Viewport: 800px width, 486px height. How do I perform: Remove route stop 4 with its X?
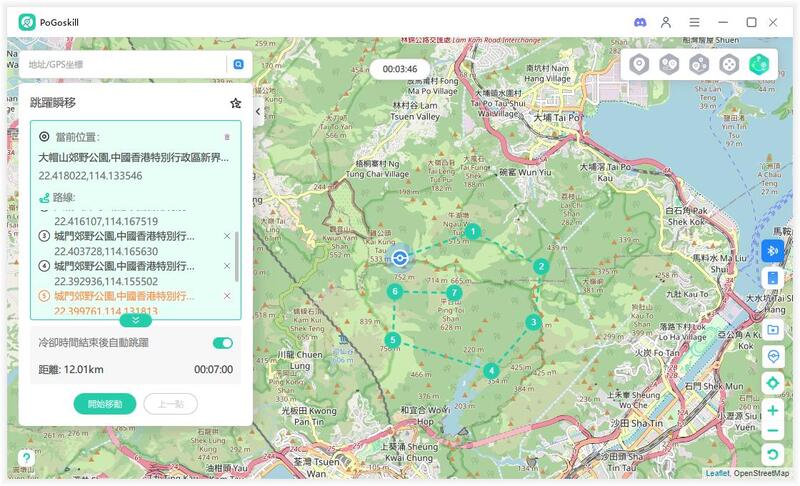point(227,266)
